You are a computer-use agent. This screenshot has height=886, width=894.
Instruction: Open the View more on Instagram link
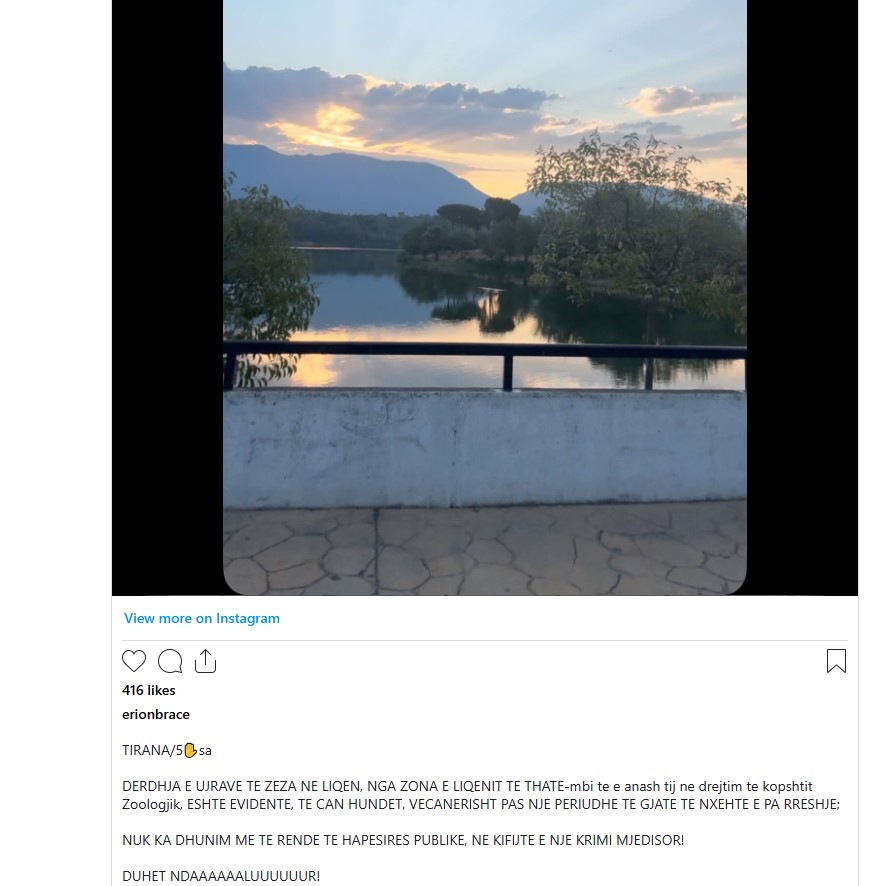pos(202,618)
